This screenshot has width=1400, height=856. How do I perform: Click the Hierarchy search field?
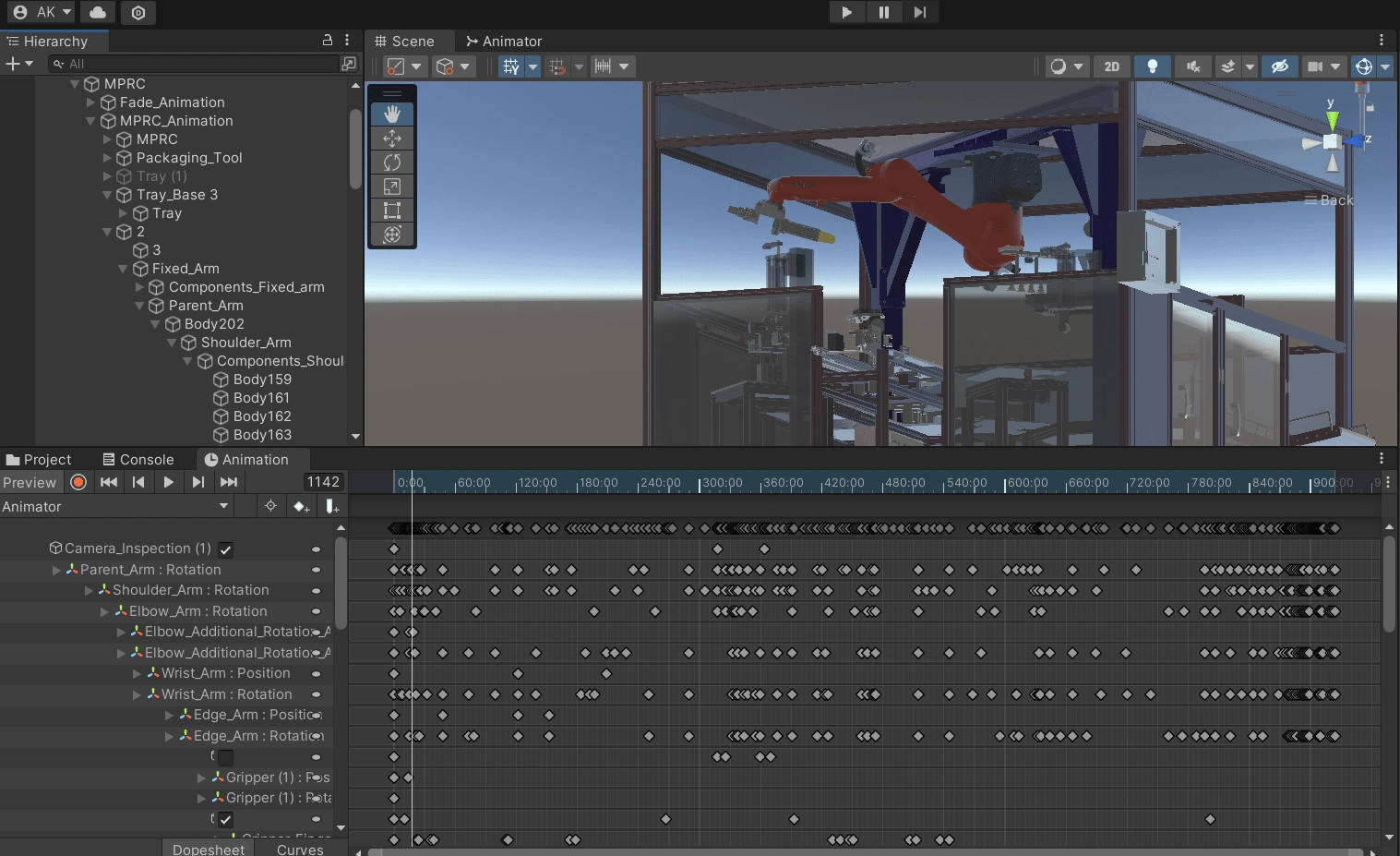click(194, 64)
